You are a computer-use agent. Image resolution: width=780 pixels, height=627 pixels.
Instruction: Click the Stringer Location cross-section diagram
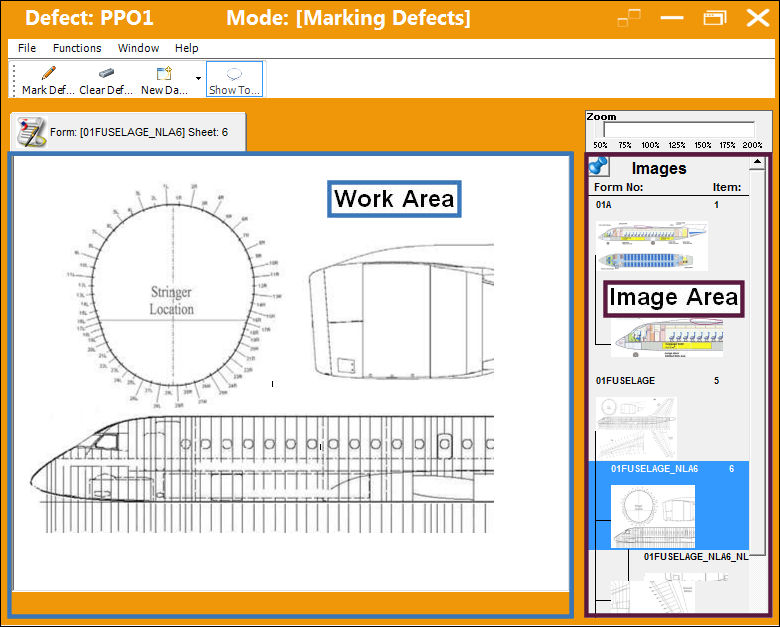coord(173,296)
